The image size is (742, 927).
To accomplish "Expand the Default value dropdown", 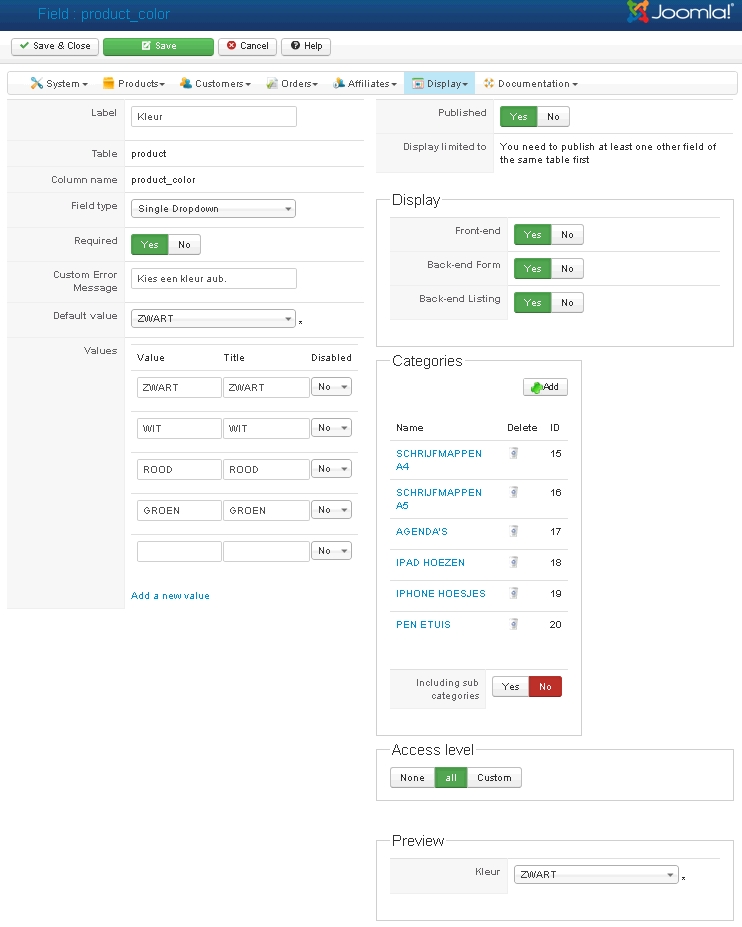I will (x=213, y=319).
